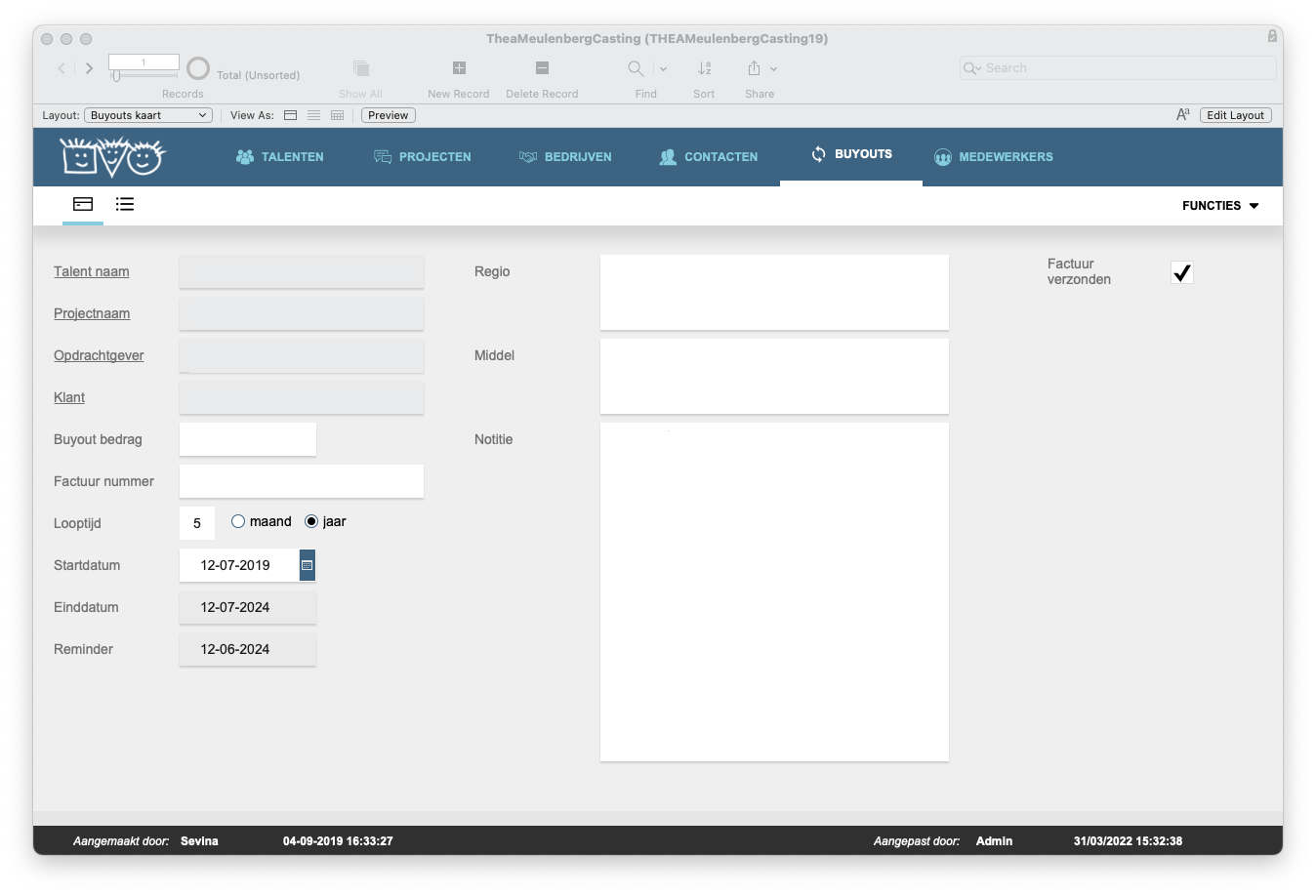Click the lock icon in title bar

click(1272, 36)
